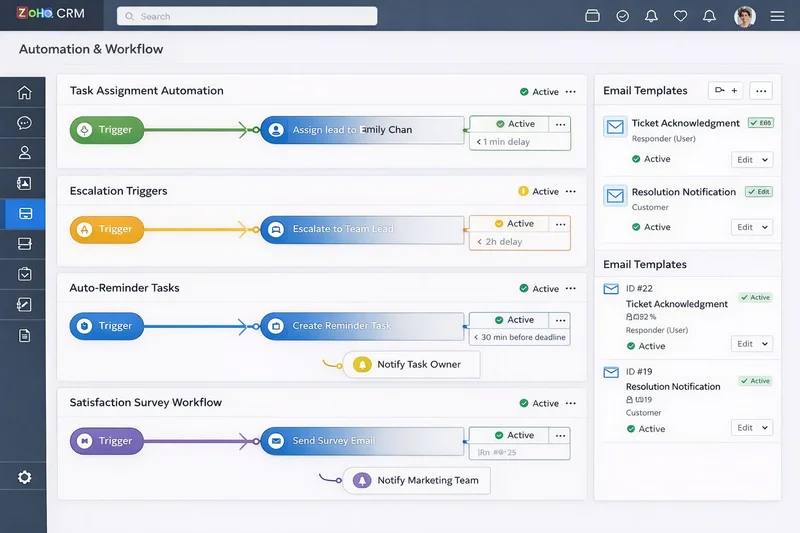800x533 pixels.
Task: Click inside the Search field
Action: (247, 16)
